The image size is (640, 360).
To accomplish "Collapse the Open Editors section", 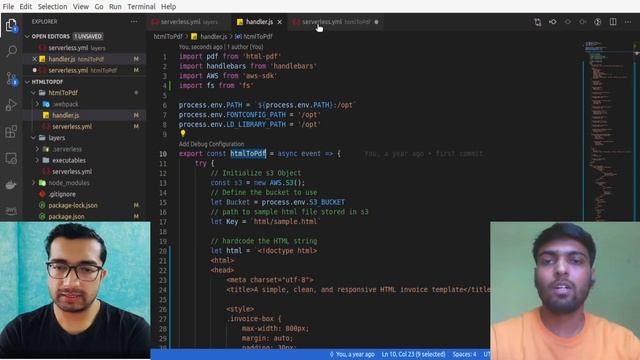I will pyautogui.click(x=27, y=36).
